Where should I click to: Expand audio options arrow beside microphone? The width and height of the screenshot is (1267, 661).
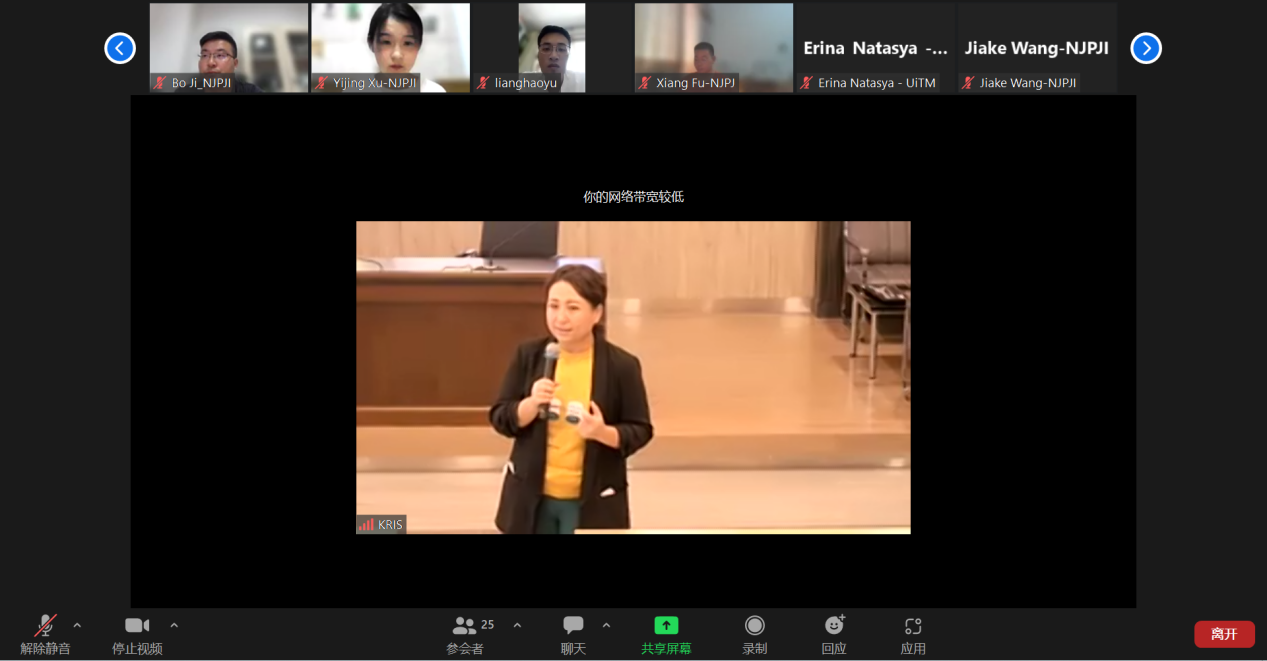click(x=77, y=626)
